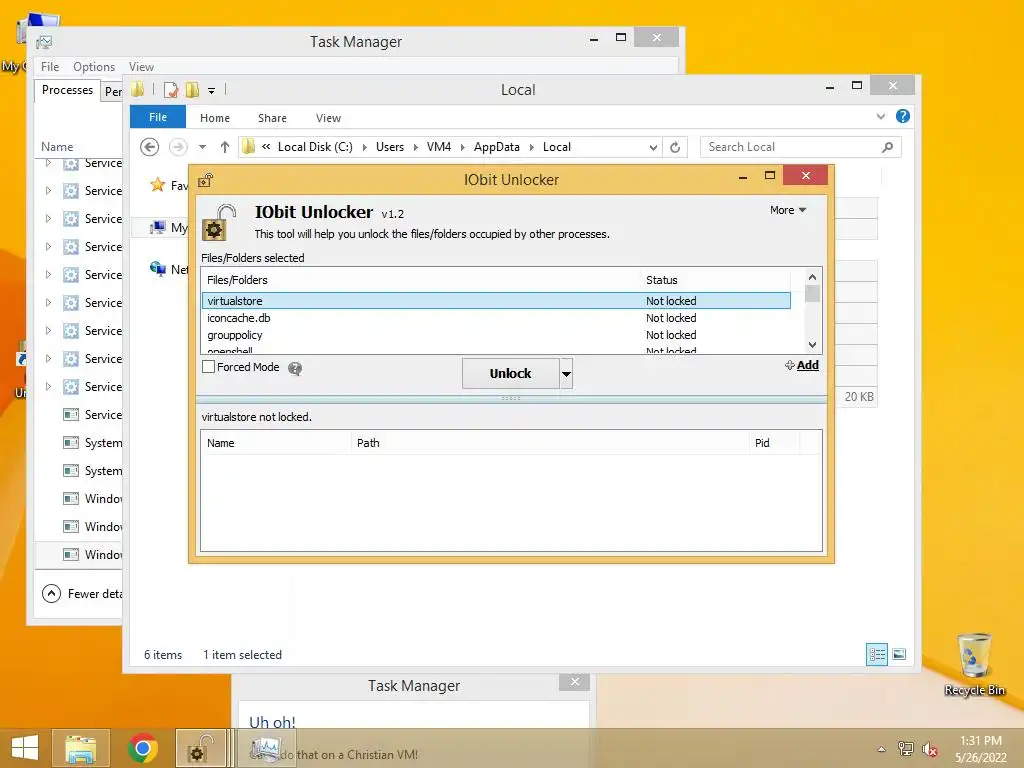Switch to Details view in Explorer

pyautogui.click(x=876, y=654)
